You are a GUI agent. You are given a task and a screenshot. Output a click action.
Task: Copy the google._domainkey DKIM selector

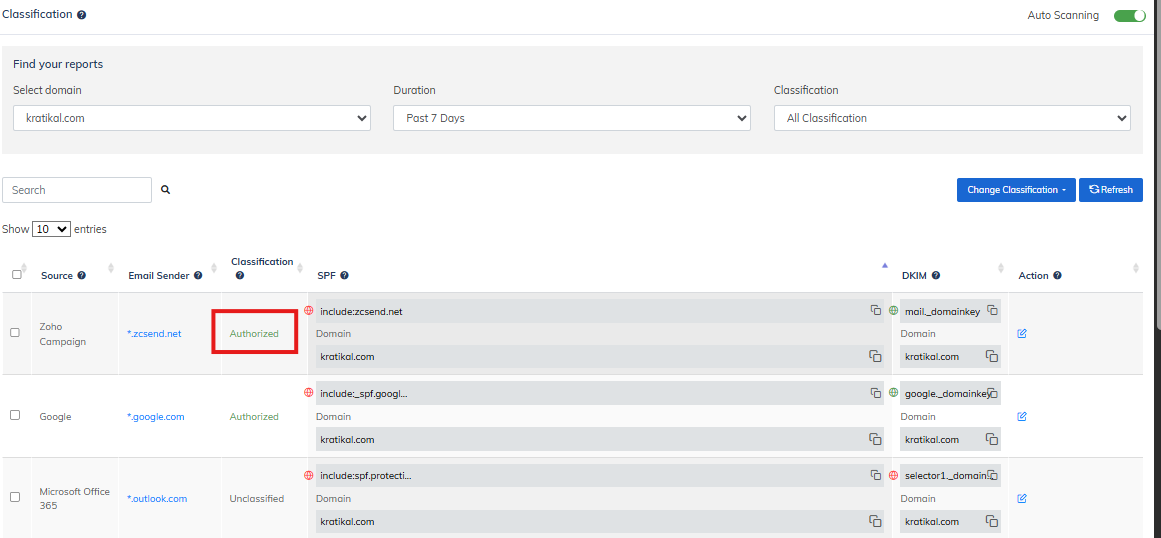click(x=992, y=394)
